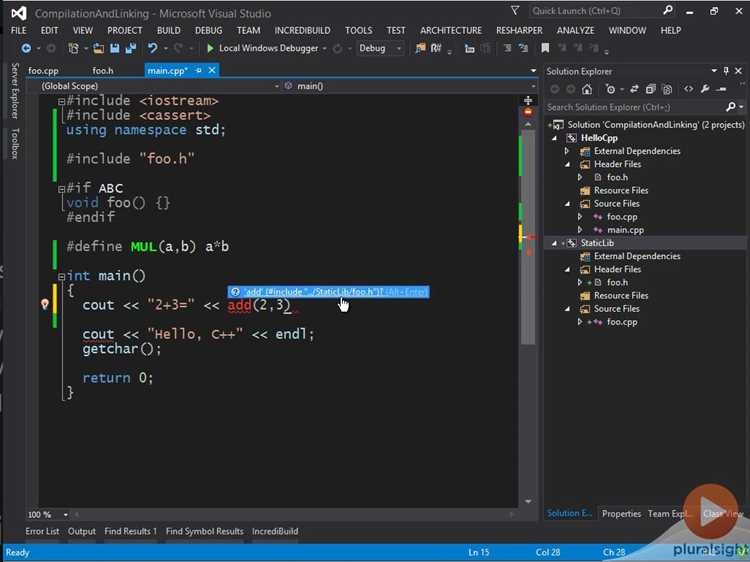The image size is (750, 562).
Task: Collapse the StaticLib project node
Action: 555,243
